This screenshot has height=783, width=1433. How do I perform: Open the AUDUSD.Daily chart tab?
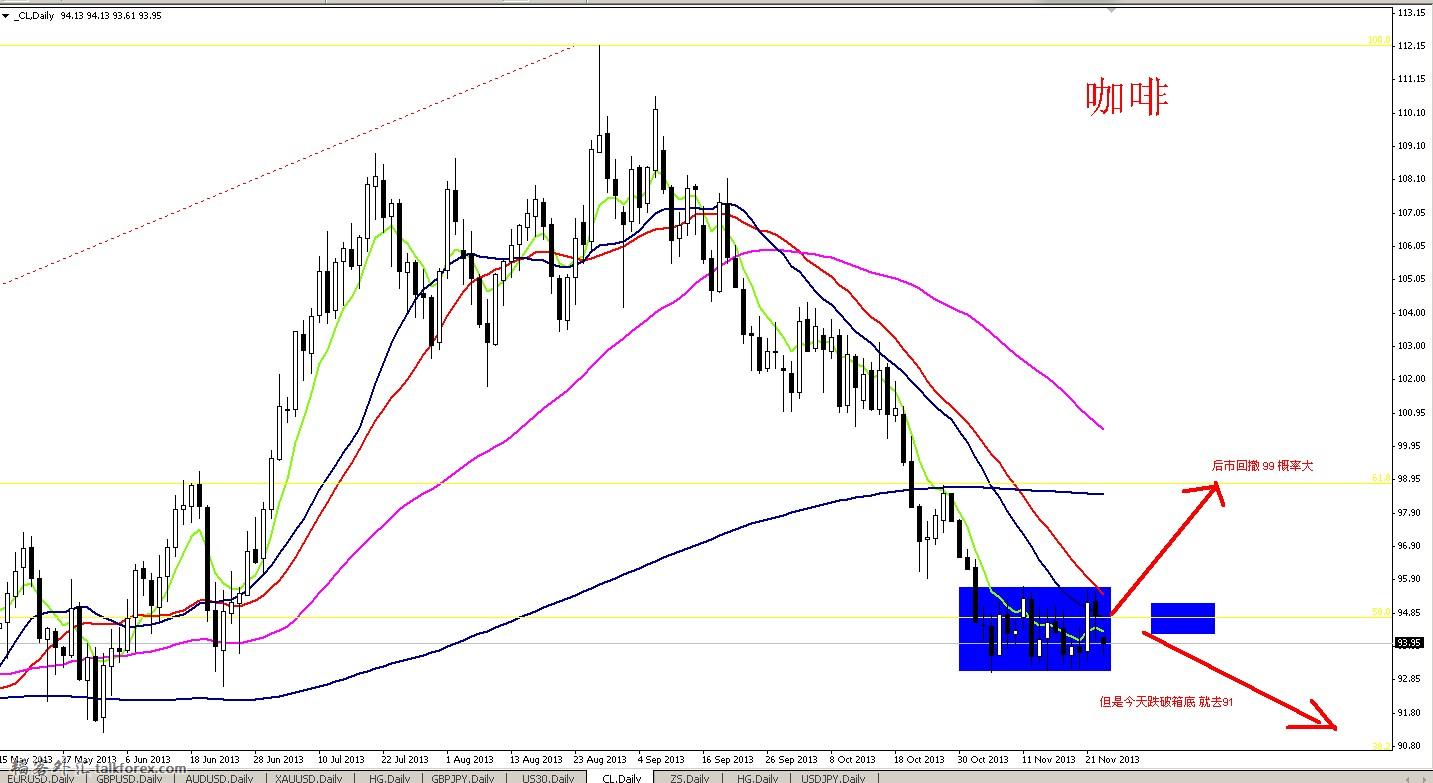[219, 778]
